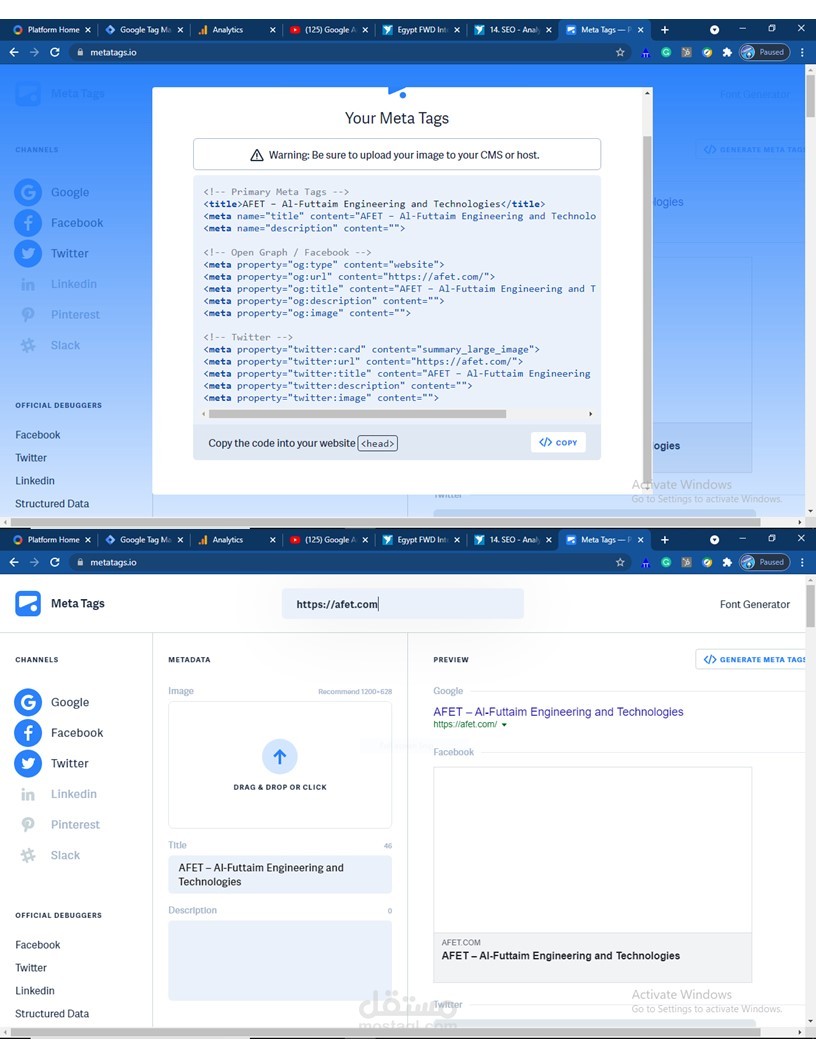Open Structured Data debugger in top window
816x1056 pixels.
[52, 504]
